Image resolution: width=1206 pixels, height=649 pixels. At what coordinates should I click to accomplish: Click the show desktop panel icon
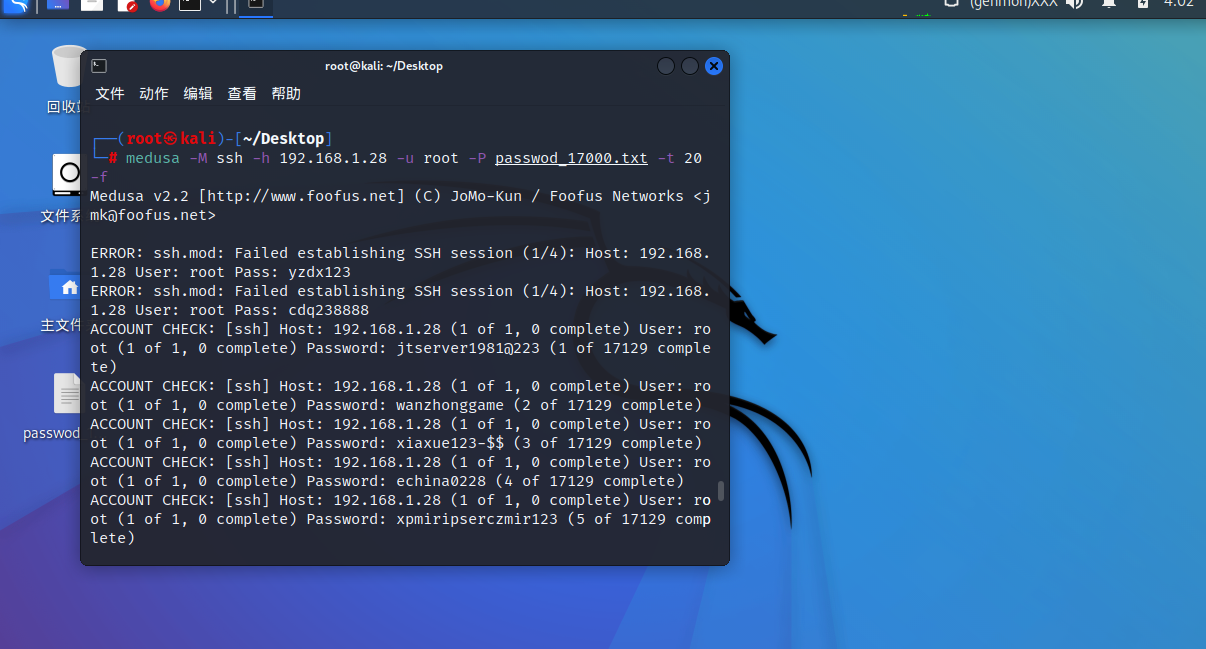[58, 4]
